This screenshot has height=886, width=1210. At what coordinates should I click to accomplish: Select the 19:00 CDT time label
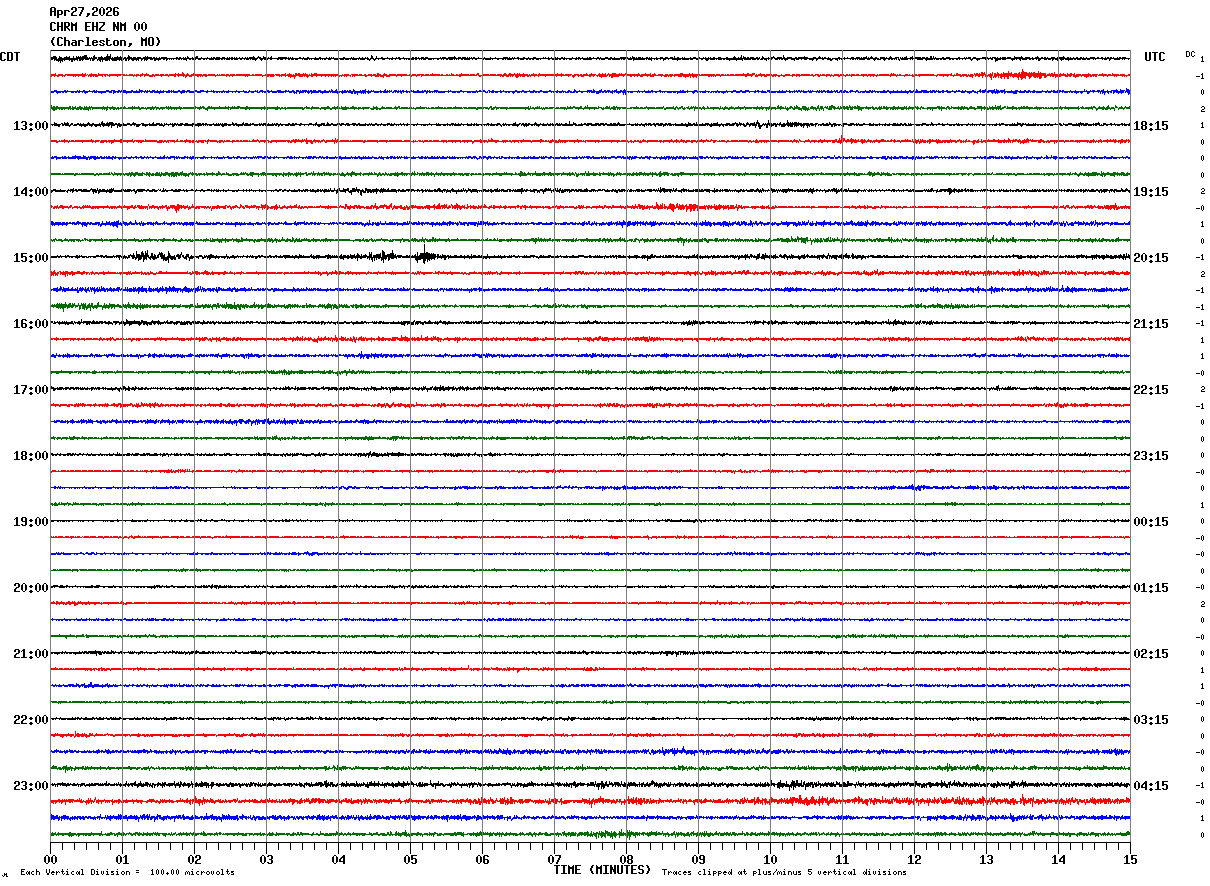(x=31, y=522)
